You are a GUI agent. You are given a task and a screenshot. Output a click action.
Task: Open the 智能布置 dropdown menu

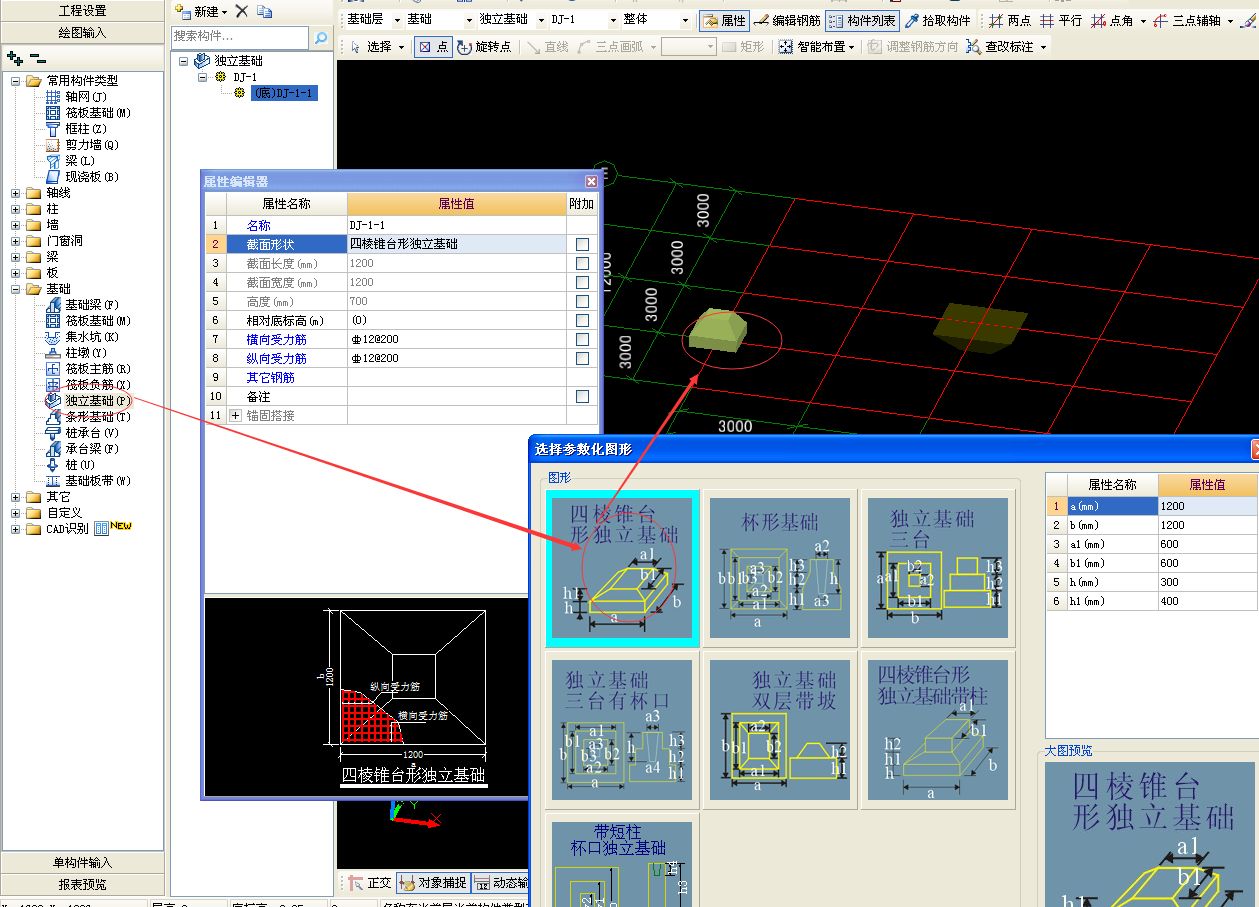817,47
